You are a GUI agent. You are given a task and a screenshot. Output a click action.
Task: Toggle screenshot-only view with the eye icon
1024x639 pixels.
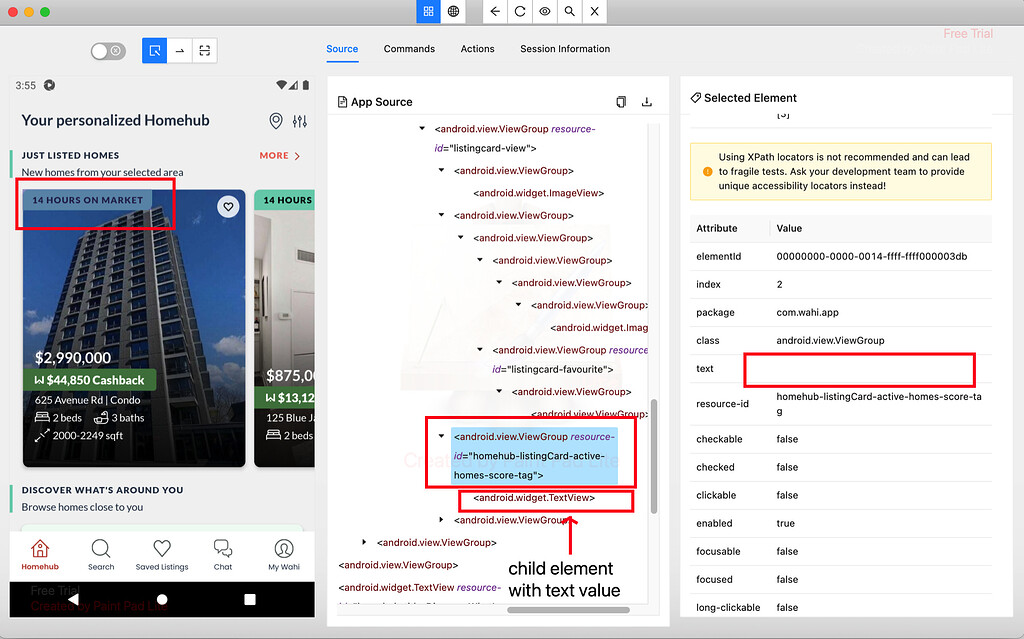pos(546,11)
